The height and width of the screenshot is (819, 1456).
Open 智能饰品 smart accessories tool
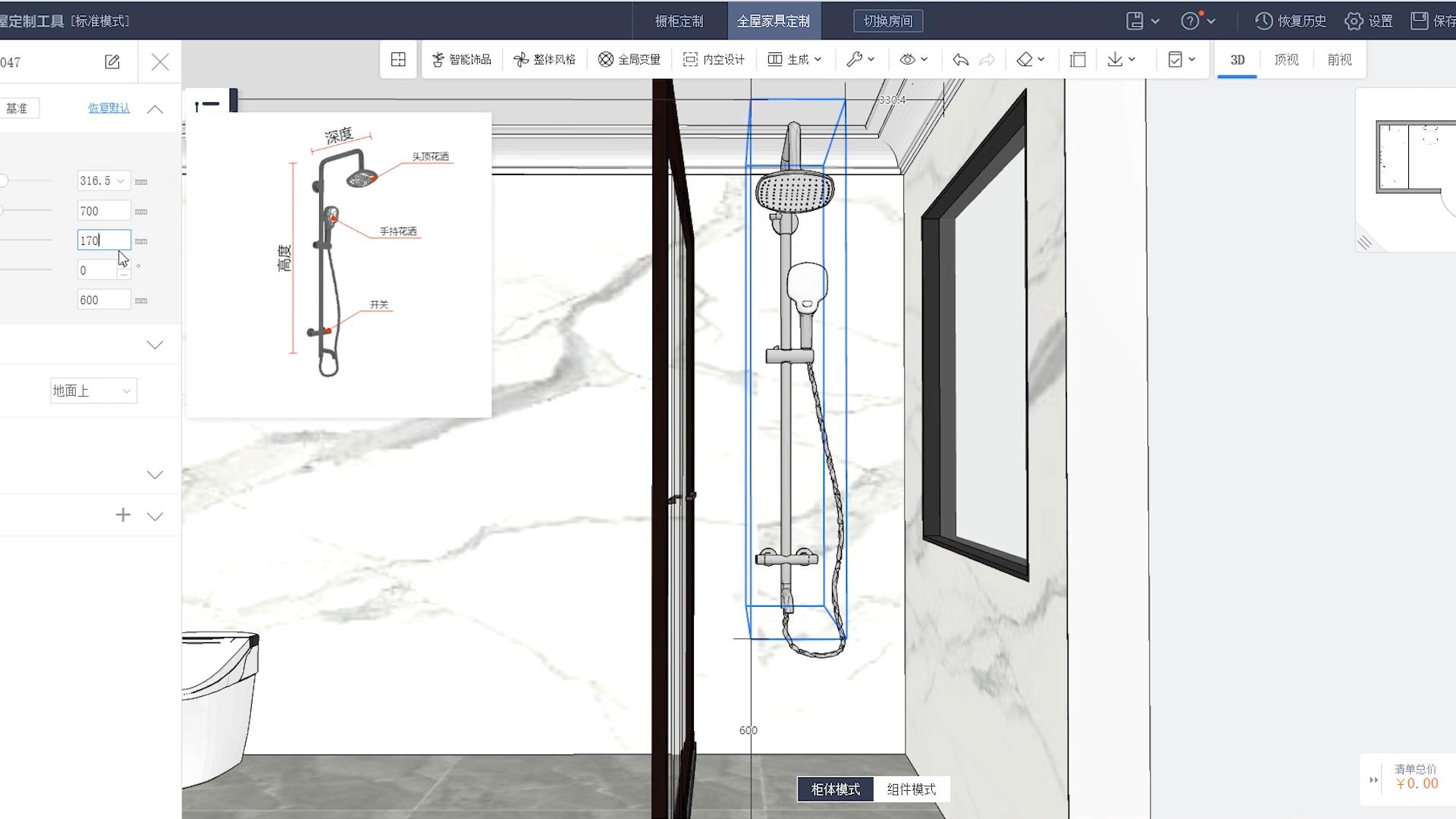(x=461, y=59)
